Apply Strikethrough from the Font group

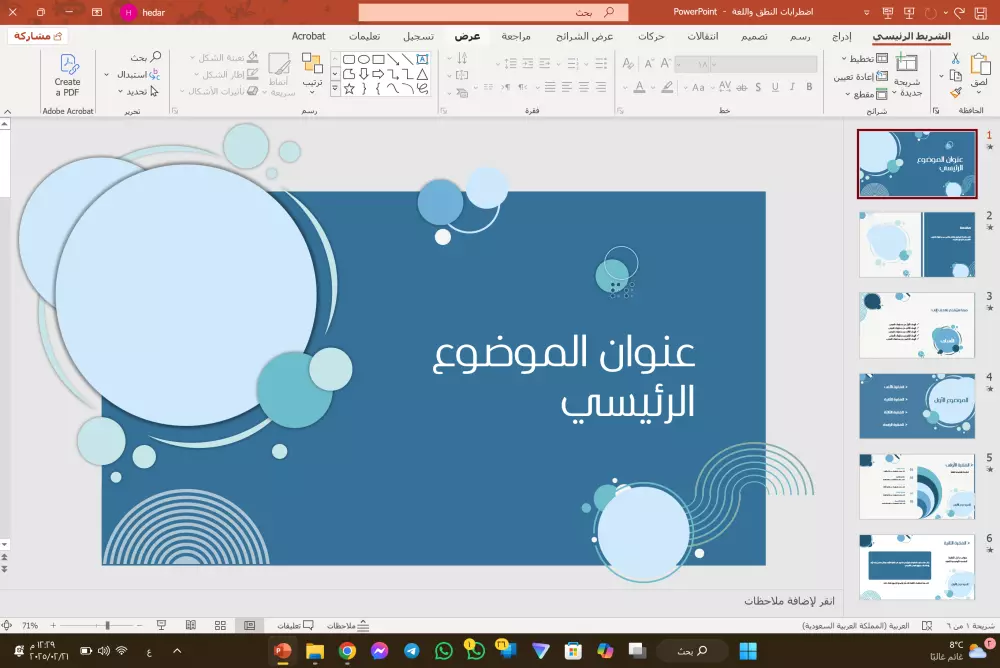point(741,87)
